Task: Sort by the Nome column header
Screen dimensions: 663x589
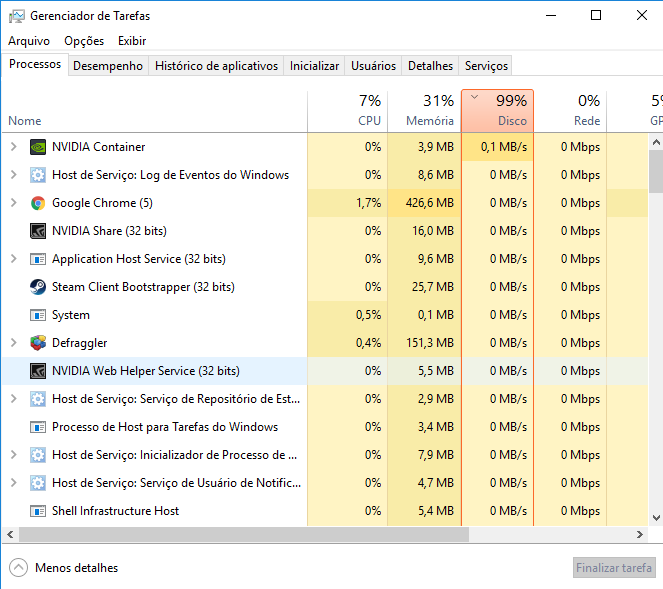Action: point(154,111)
